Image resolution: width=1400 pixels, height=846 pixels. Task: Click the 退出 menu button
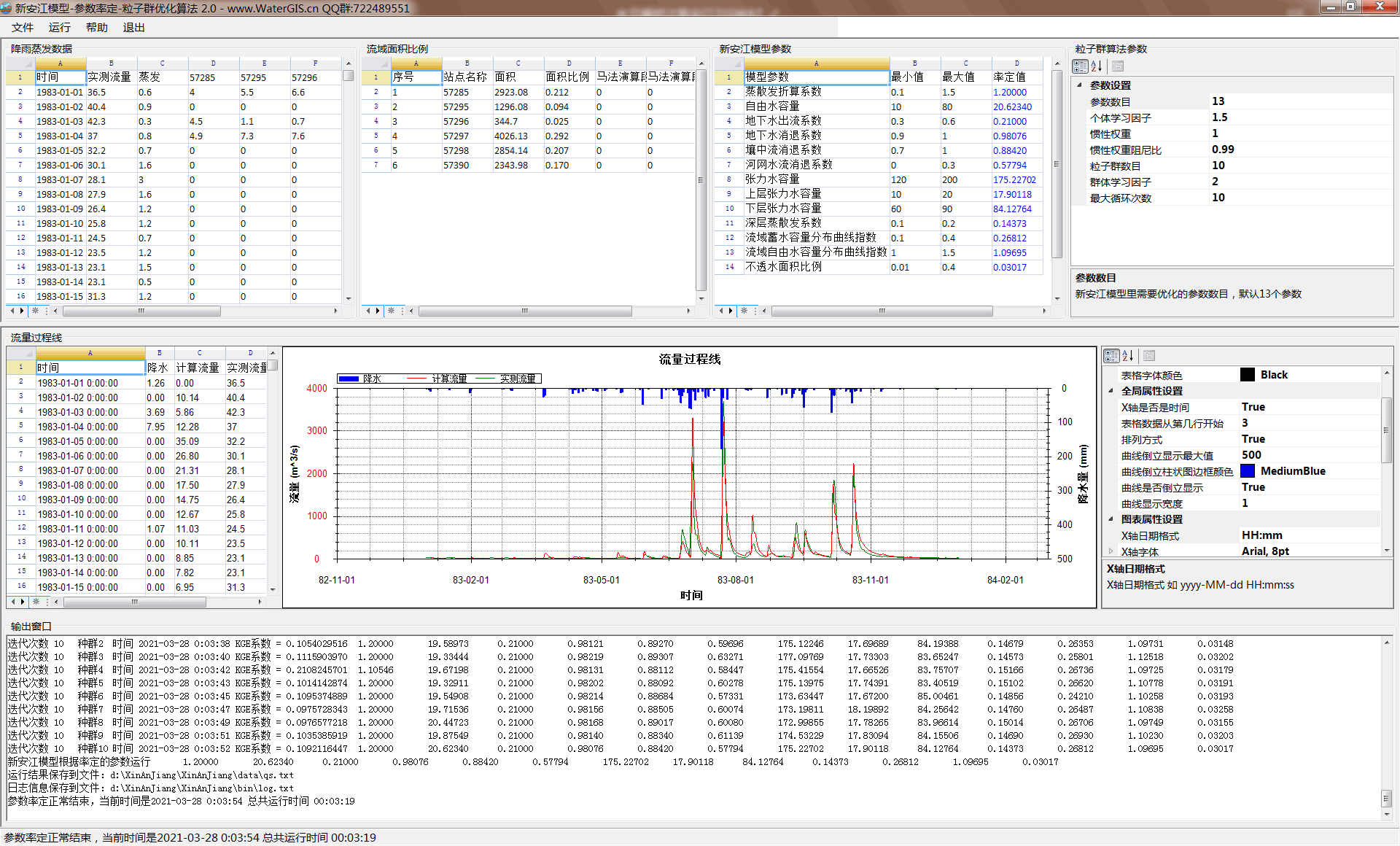coord(133,28)
